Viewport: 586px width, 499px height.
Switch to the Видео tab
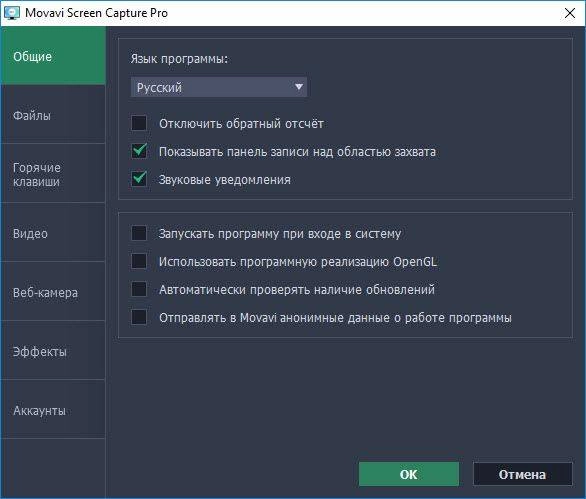(53, 233)
